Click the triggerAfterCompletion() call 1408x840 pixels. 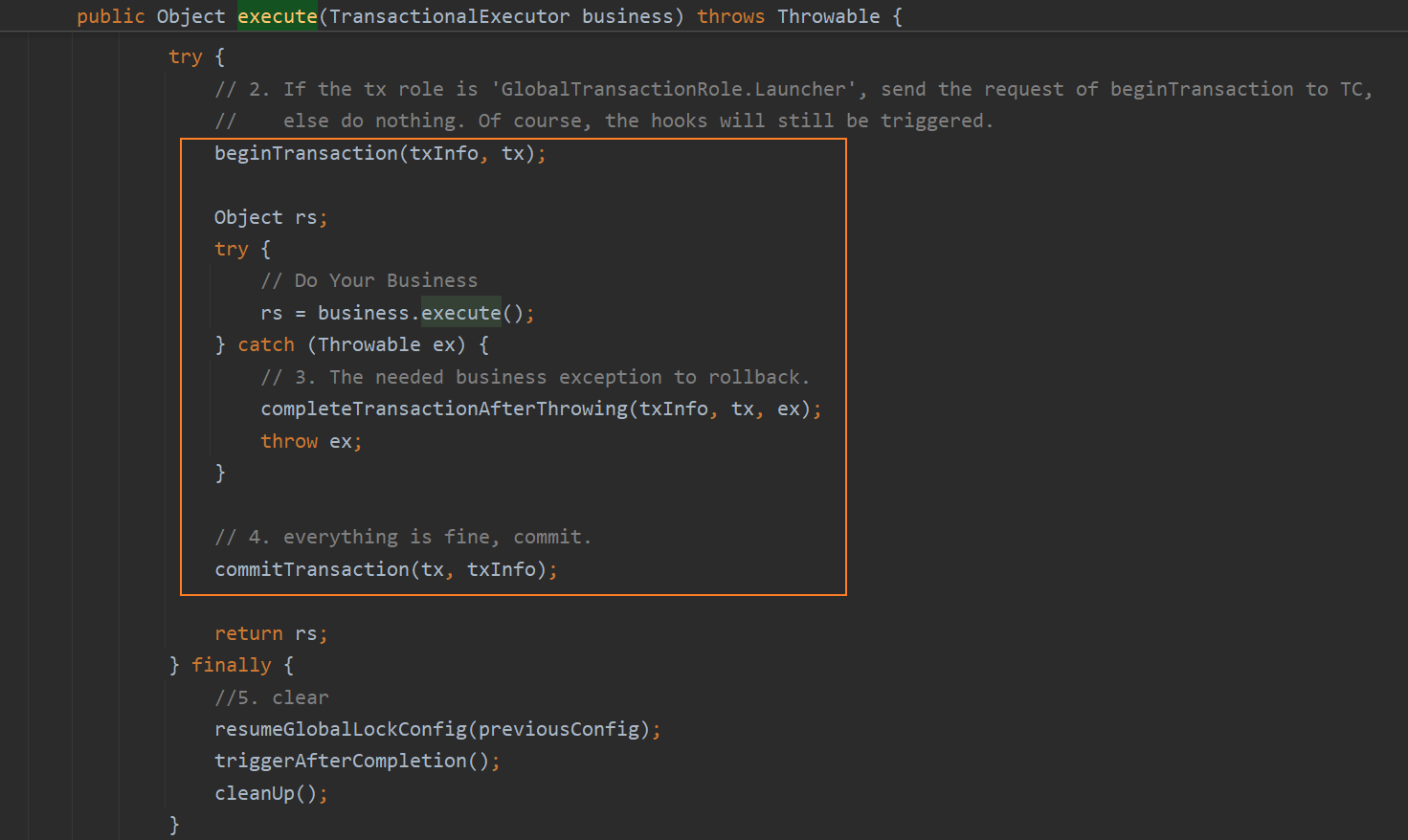point(357,761)
